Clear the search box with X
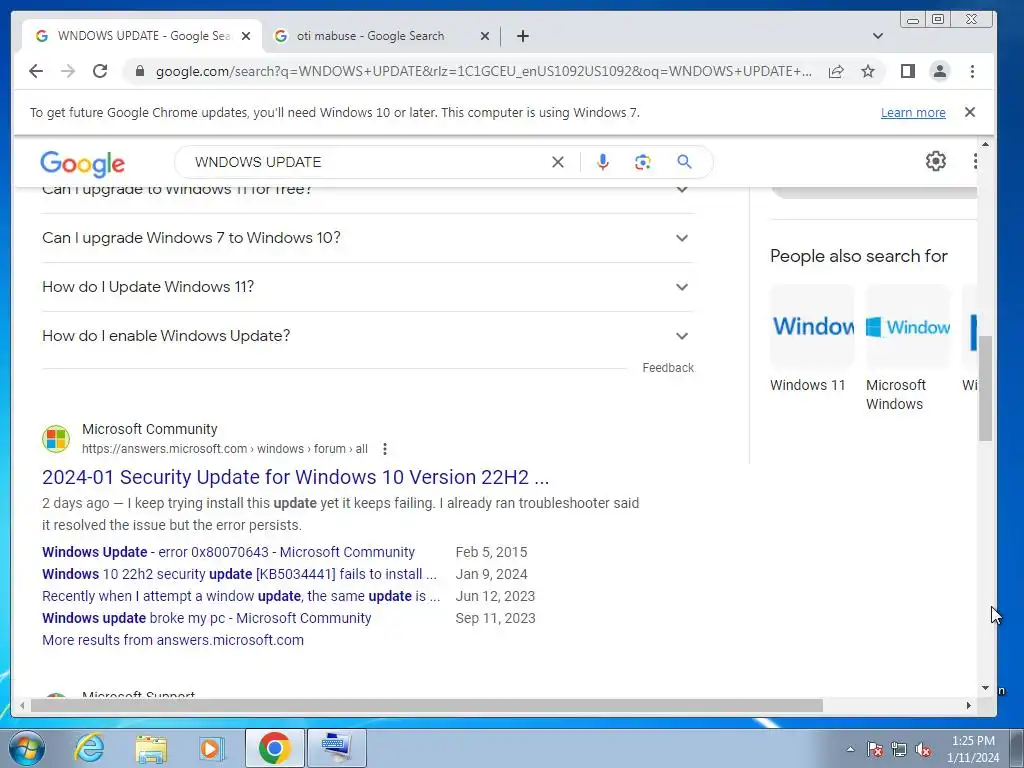The height and width of the screenshot is (768, 1024). coord(558,162)
